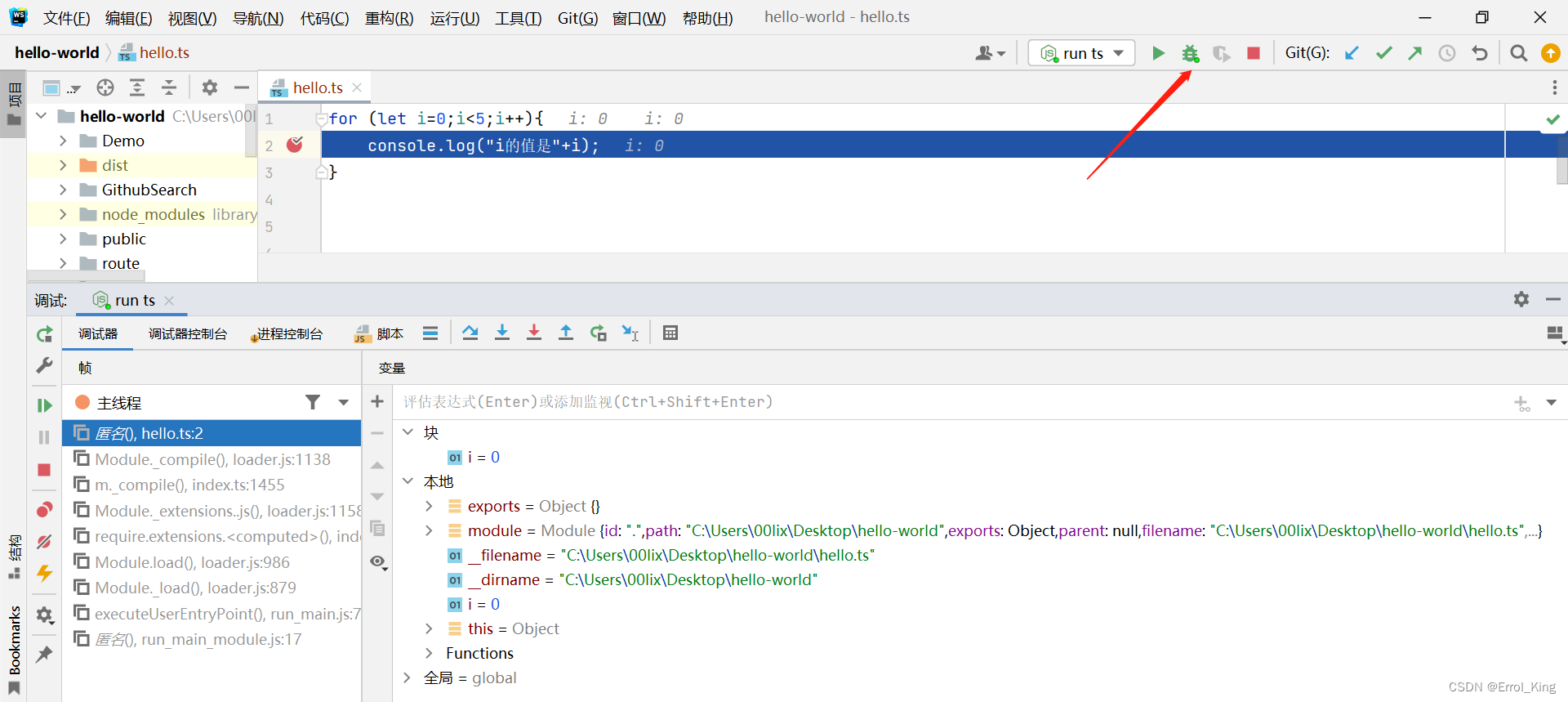Collapse the 本地 variables group
This screenshot has height=702, width=1568.
click(407, 481)
